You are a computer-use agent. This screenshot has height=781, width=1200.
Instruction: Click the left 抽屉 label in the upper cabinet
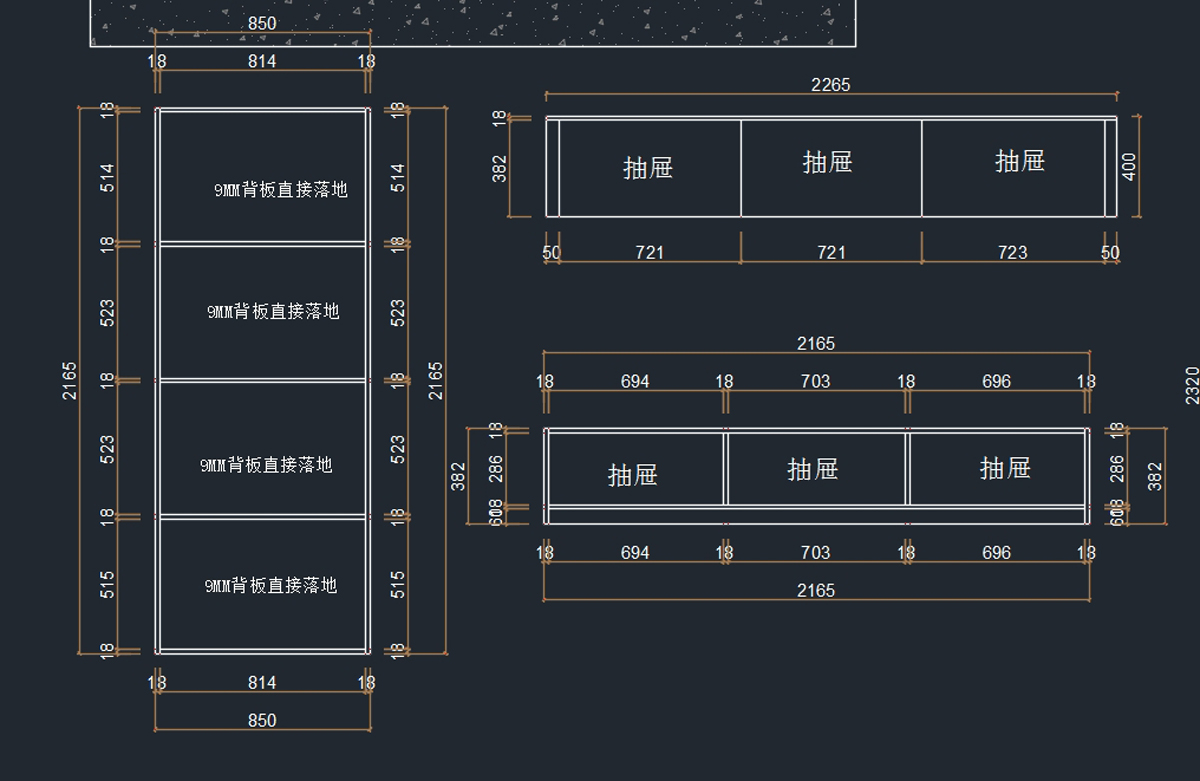648,167
